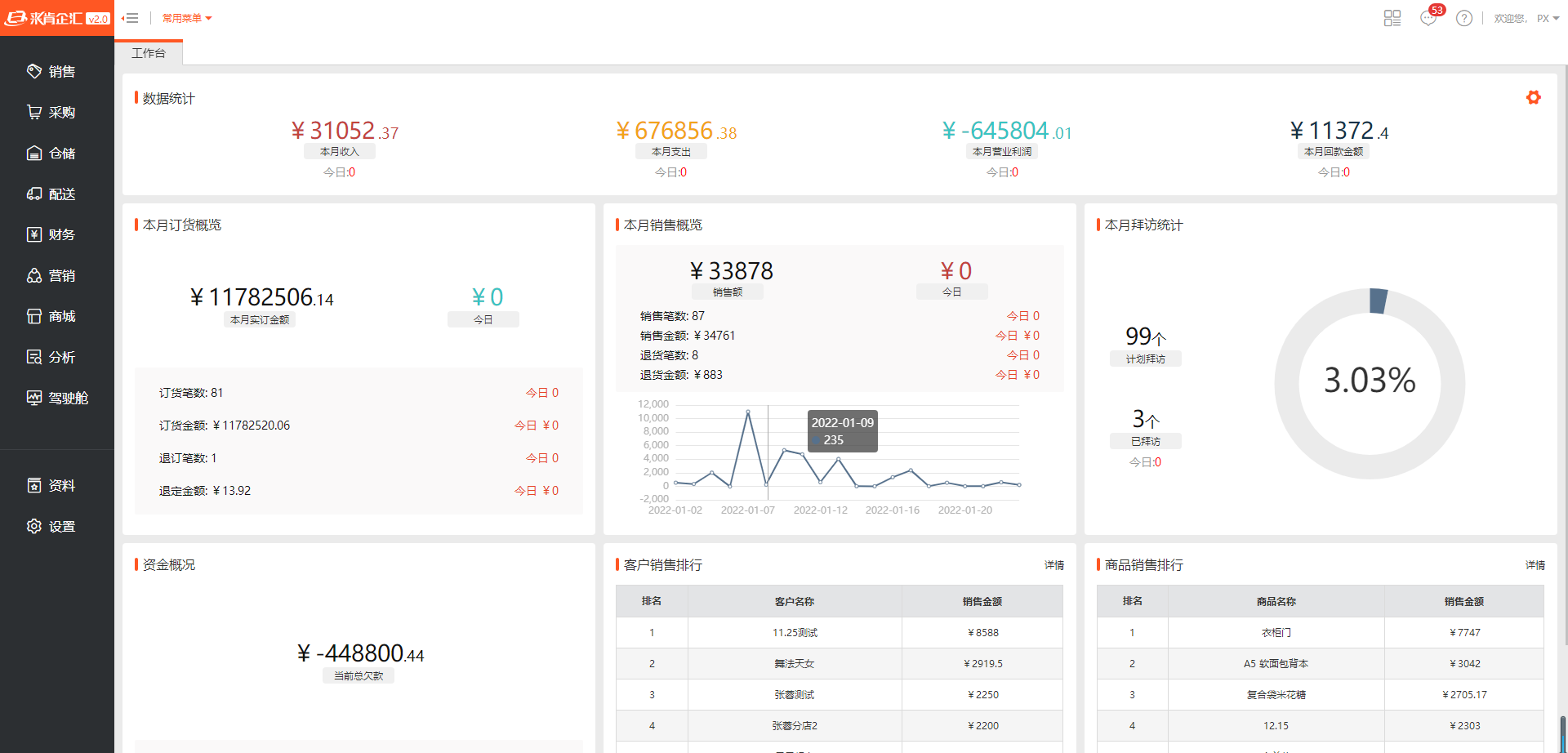Open the 采购 purchasing cart icon

(x=34, y=113)
